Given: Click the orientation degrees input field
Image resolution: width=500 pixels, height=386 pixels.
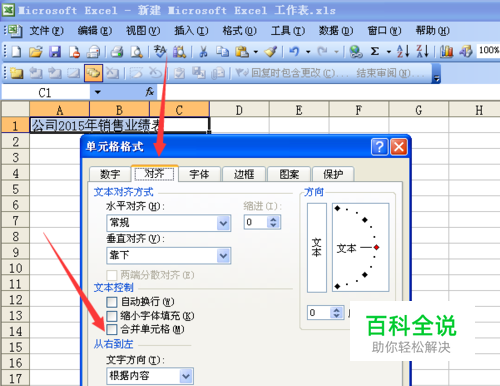Looking at the screenshot, I should click(x=319, y=313).
